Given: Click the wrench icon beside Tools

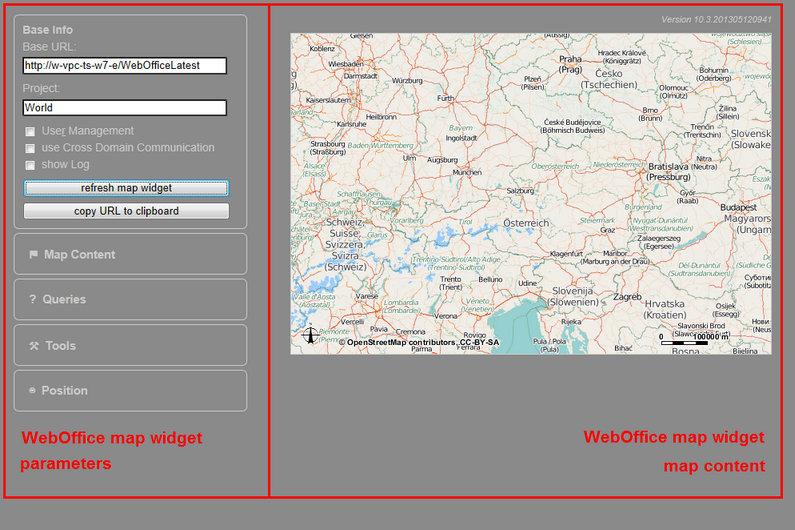Looking at the screenshot, I should pyautogui.click(x=34, y=346).
